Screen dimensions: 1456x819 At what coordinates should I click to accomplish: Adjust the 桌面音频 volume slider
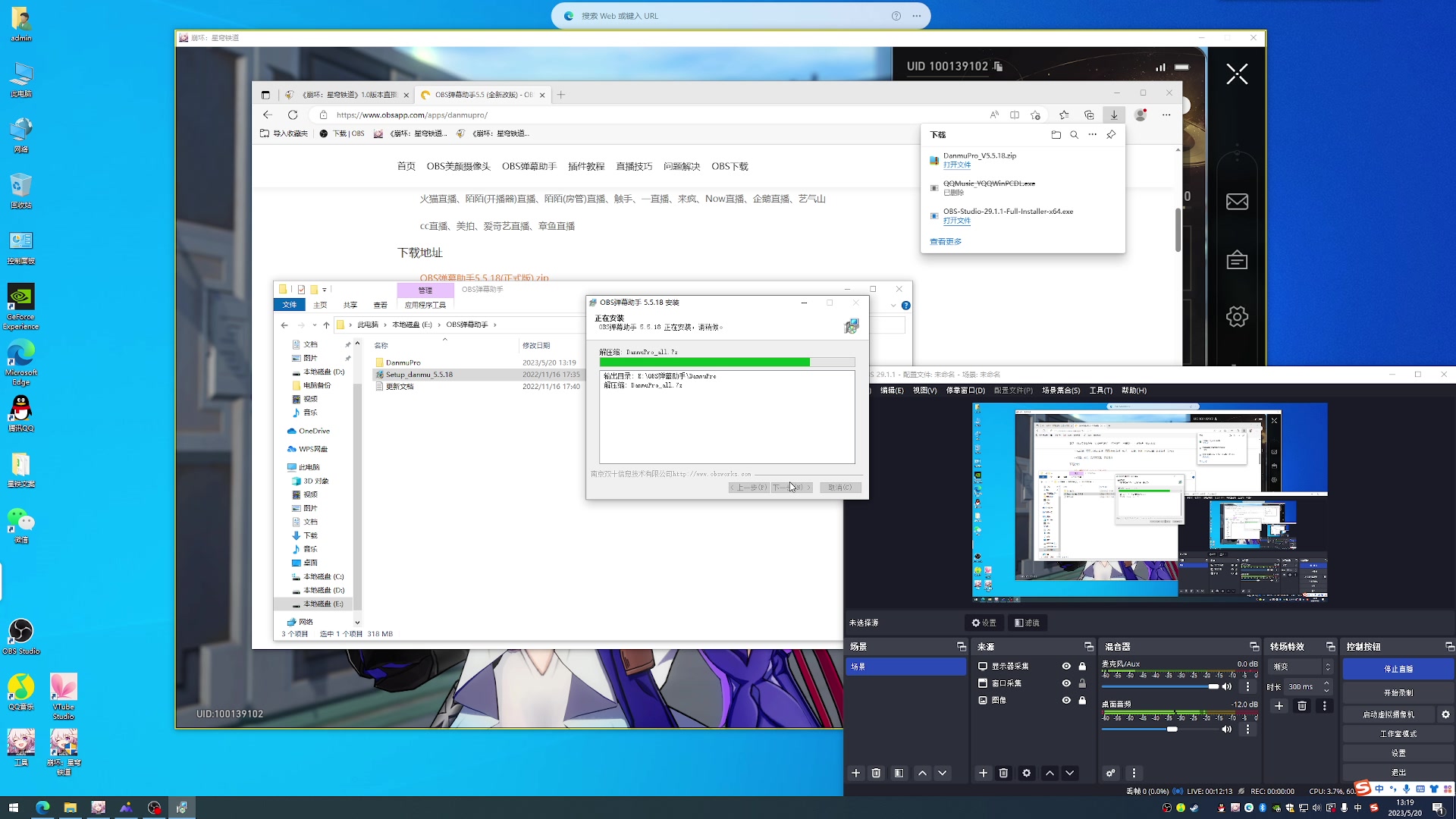pos(1159,729)
